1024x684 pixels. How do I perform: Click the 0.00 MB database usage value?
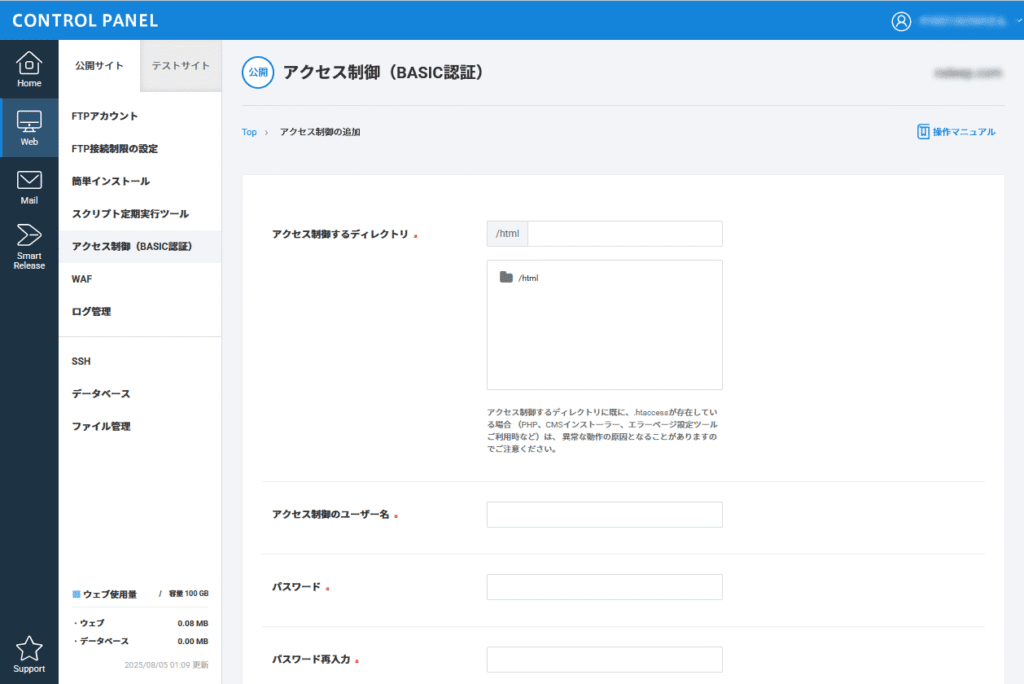pos(193,642)
